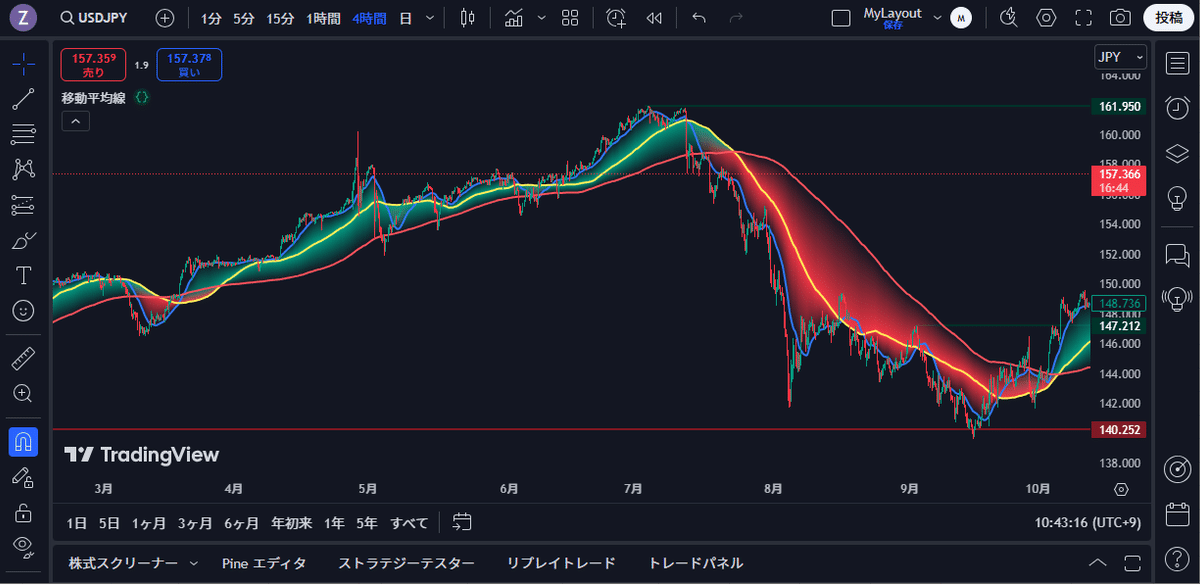
Task: Open the watchlist panel
Action: (x=1177, y=64)
